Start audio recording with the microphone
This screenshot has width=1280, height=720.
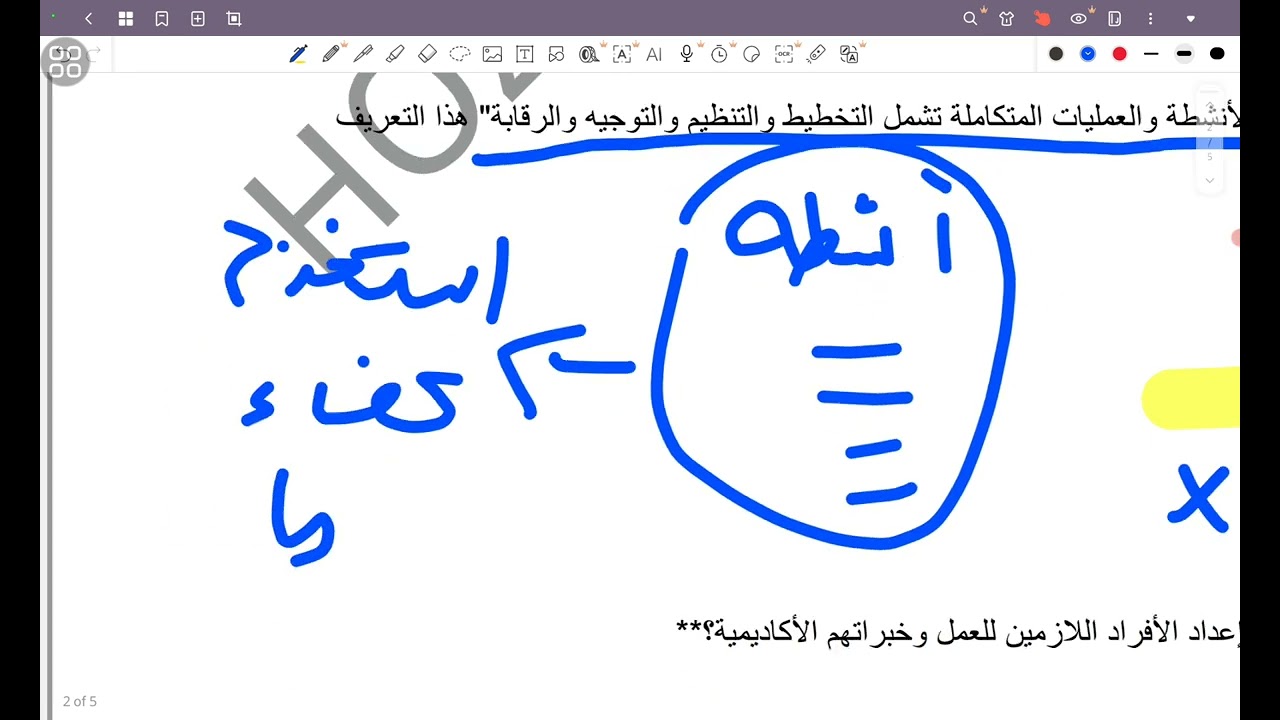click(x=687, y=54)
